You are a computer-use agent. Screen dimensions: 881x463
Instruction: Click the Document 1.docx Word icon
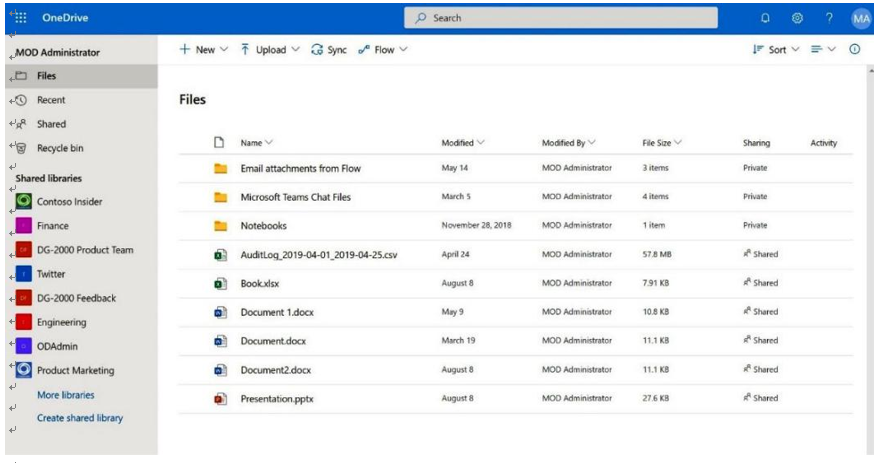pos(220,312)
